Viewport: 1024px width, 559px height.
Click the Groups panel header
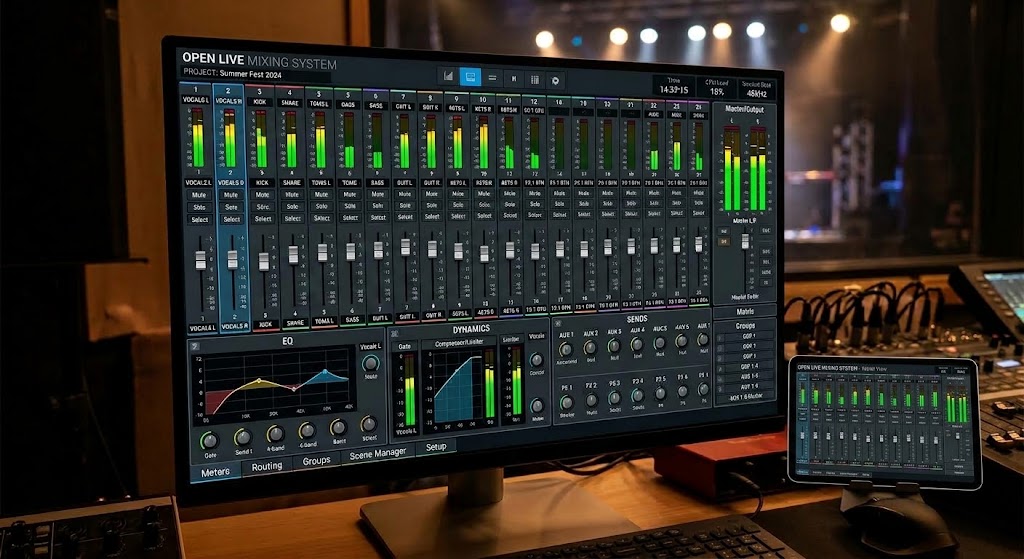point(745,325)
